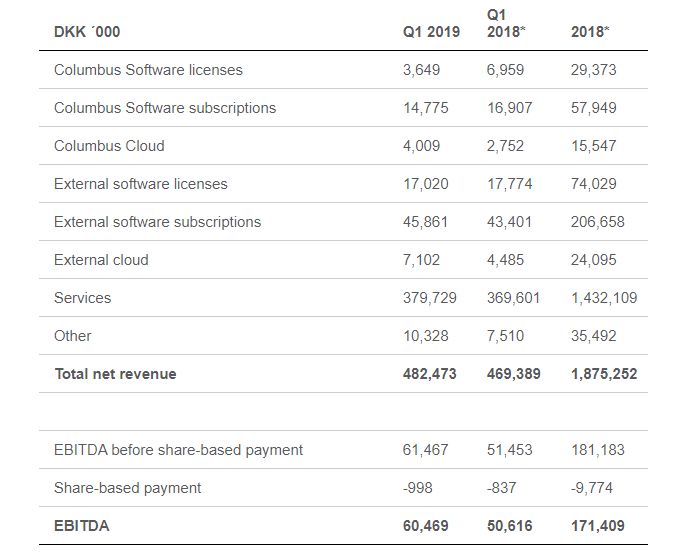The image size is (695, 554).
Task: Click the bold EBITDA row label
Action: pos(82,526)
